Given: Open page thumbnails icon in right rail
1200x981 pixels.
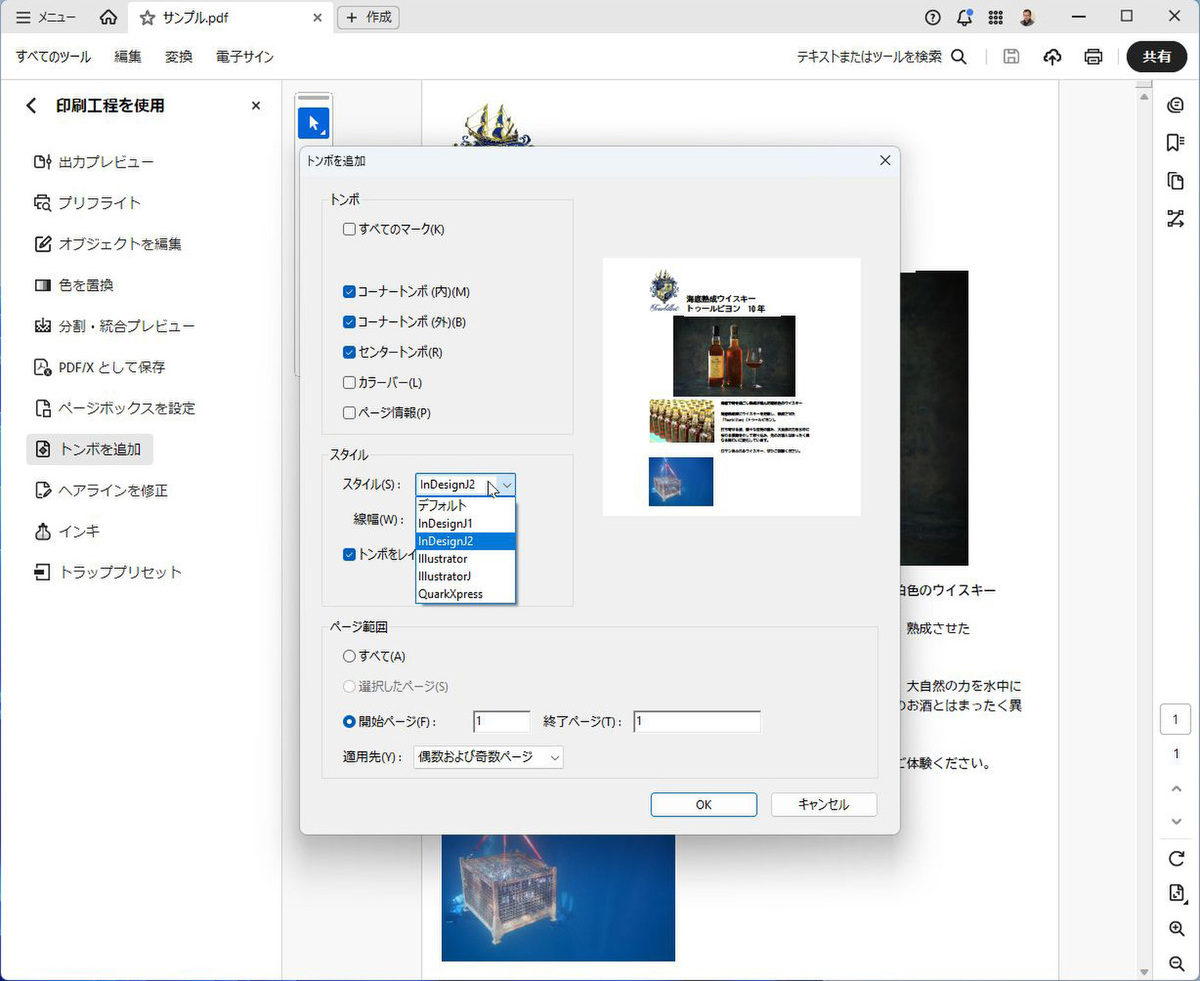Looking at the screenshot, I should click(1176, 181).
